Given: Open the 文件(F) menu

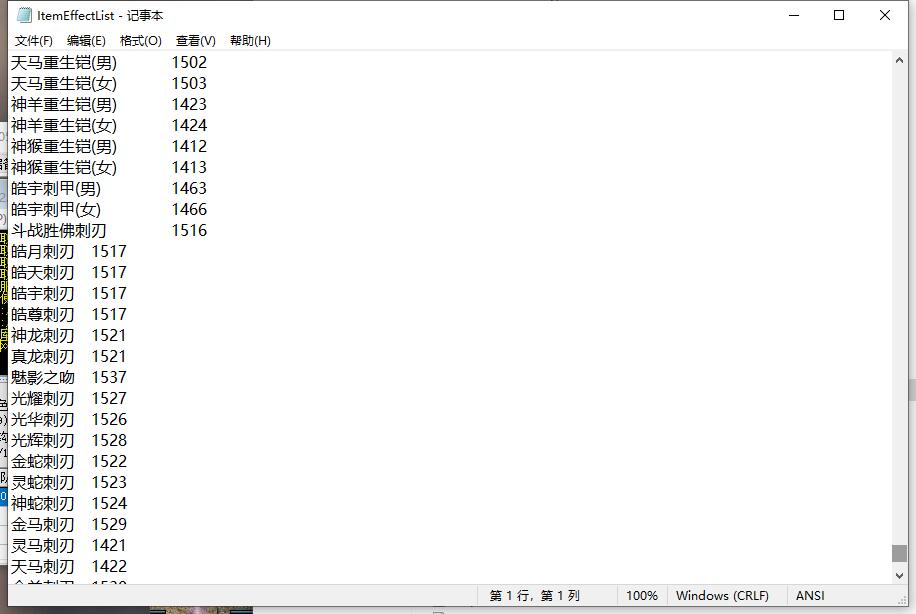Looking at the screenshot, I should 34,41.
